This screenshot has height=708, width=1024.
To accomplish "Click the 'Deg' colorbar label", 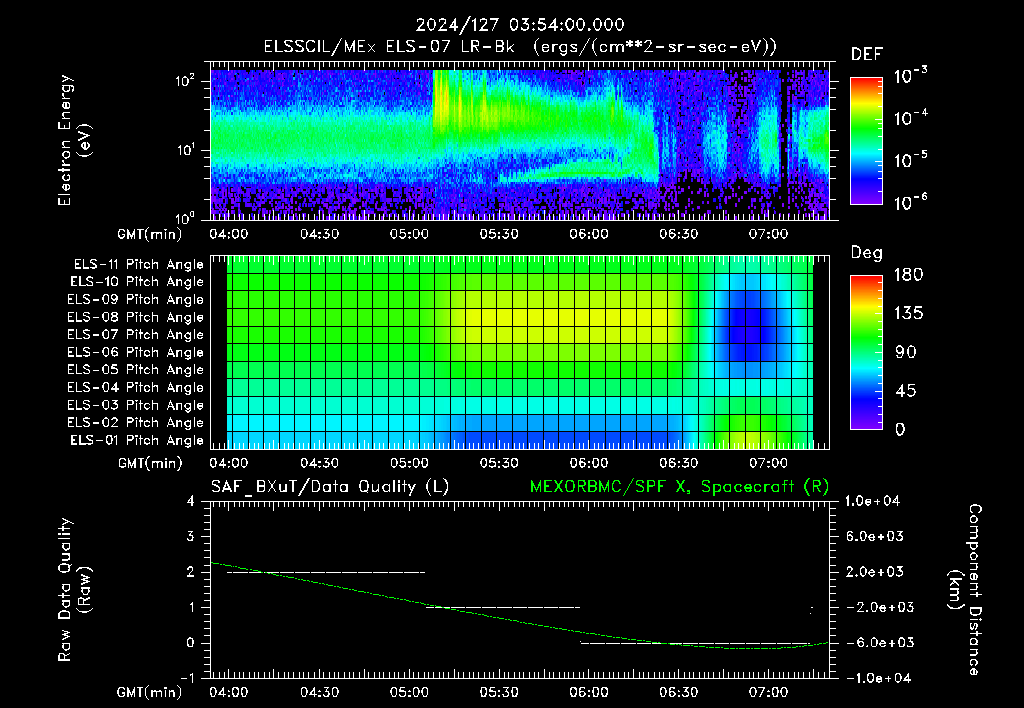I will [866, 253].
